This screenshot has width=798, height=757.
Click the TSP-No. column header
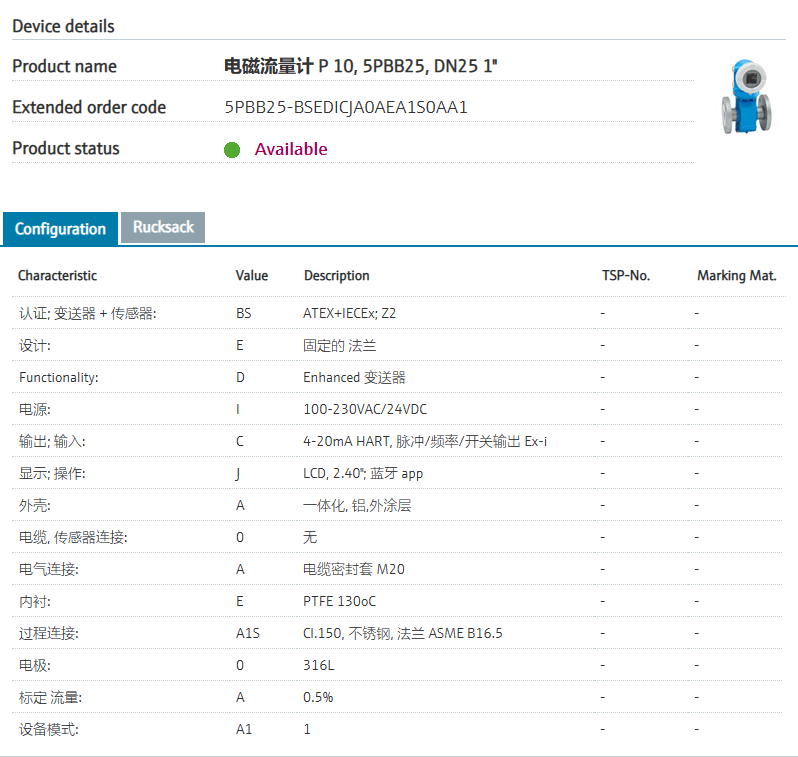[625, 275]
